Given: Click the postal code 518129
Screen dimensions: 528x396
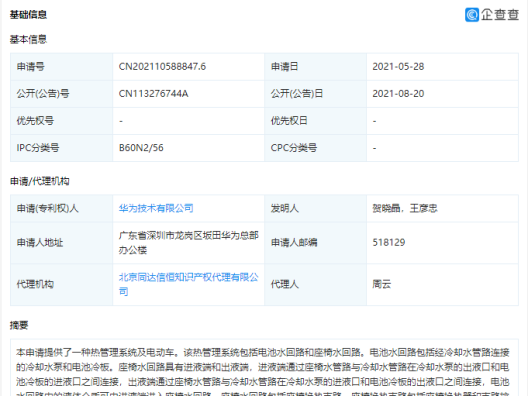Looking at the screenshot, I should 389,242.
